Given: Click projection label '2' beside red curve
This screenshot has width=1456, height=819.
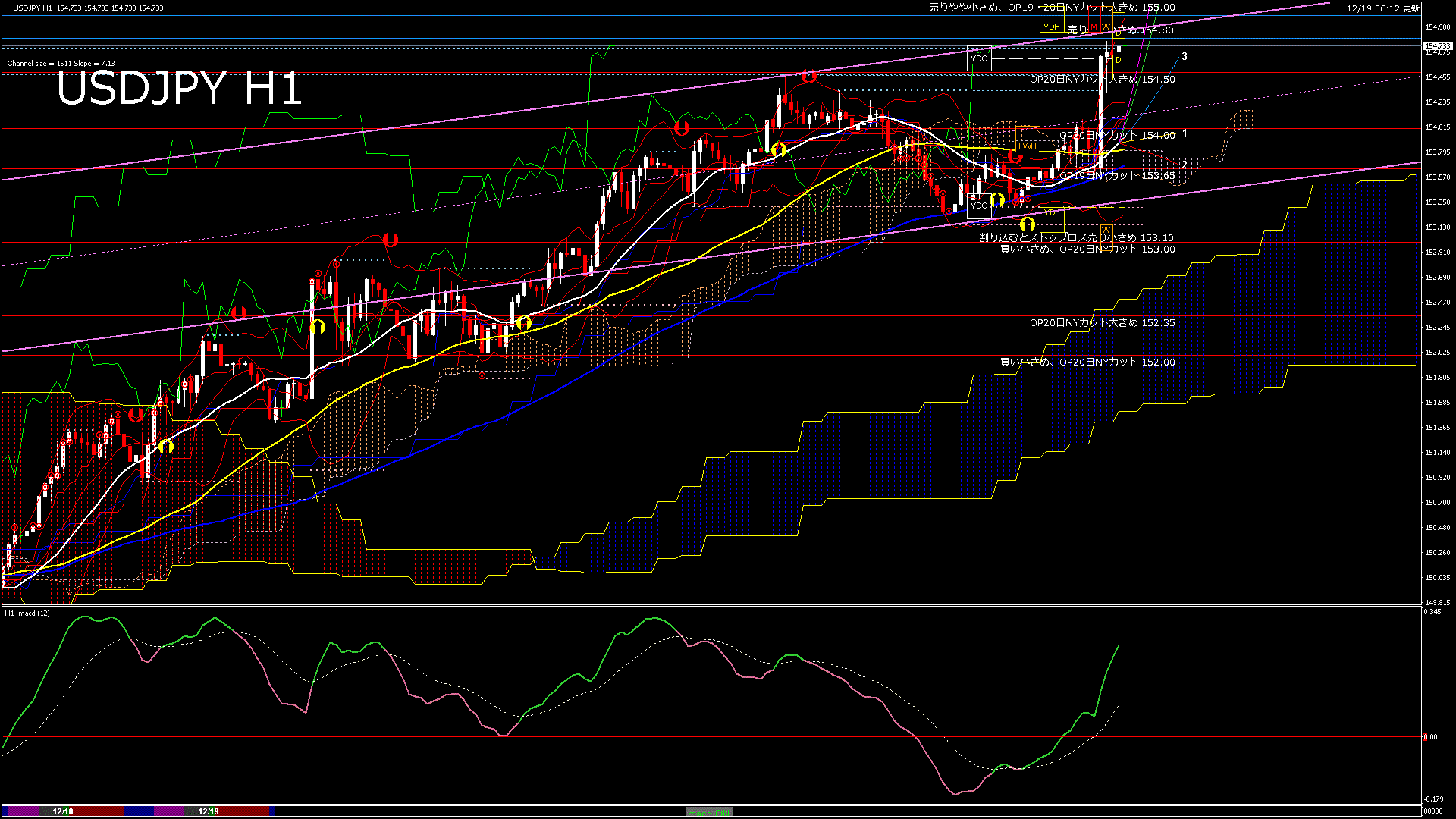Looking at the screenshot, I should 1185,164.
